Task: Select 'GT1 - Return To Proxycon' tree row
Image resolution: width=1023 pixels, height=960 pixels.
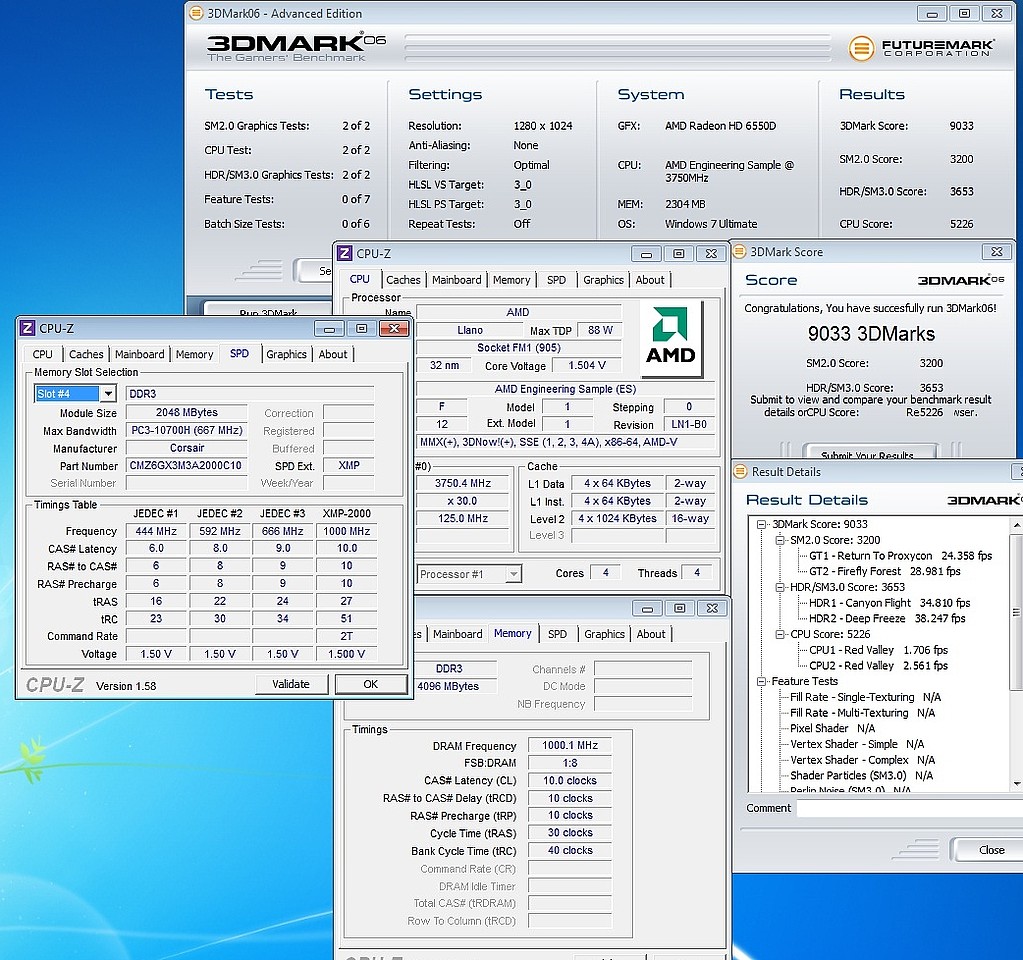Action: pyautogui.click(x=900, y=556)
